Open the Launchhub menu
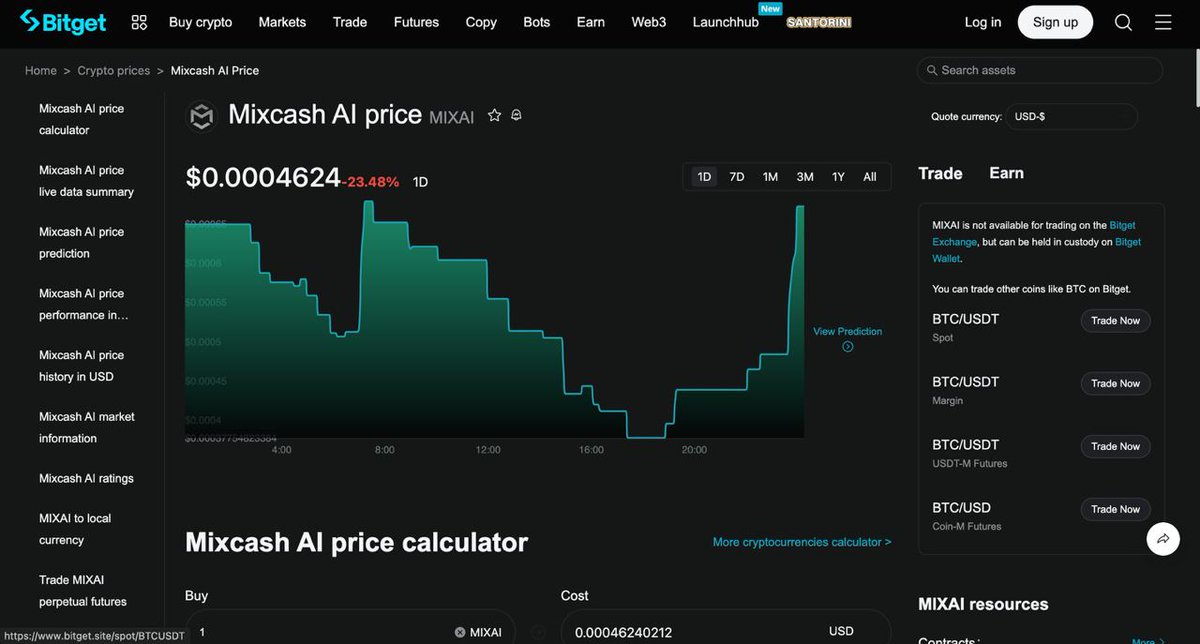This screenshot has height=644, width=1200. (x=726, y=22)
